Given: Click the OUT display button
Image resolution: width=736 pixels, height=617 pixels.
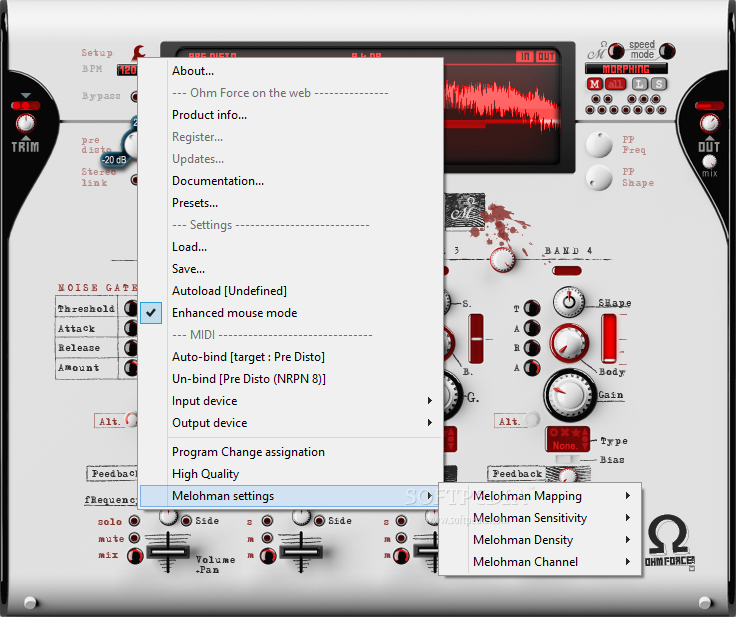Looking at the screenshot, I should 546,56.
